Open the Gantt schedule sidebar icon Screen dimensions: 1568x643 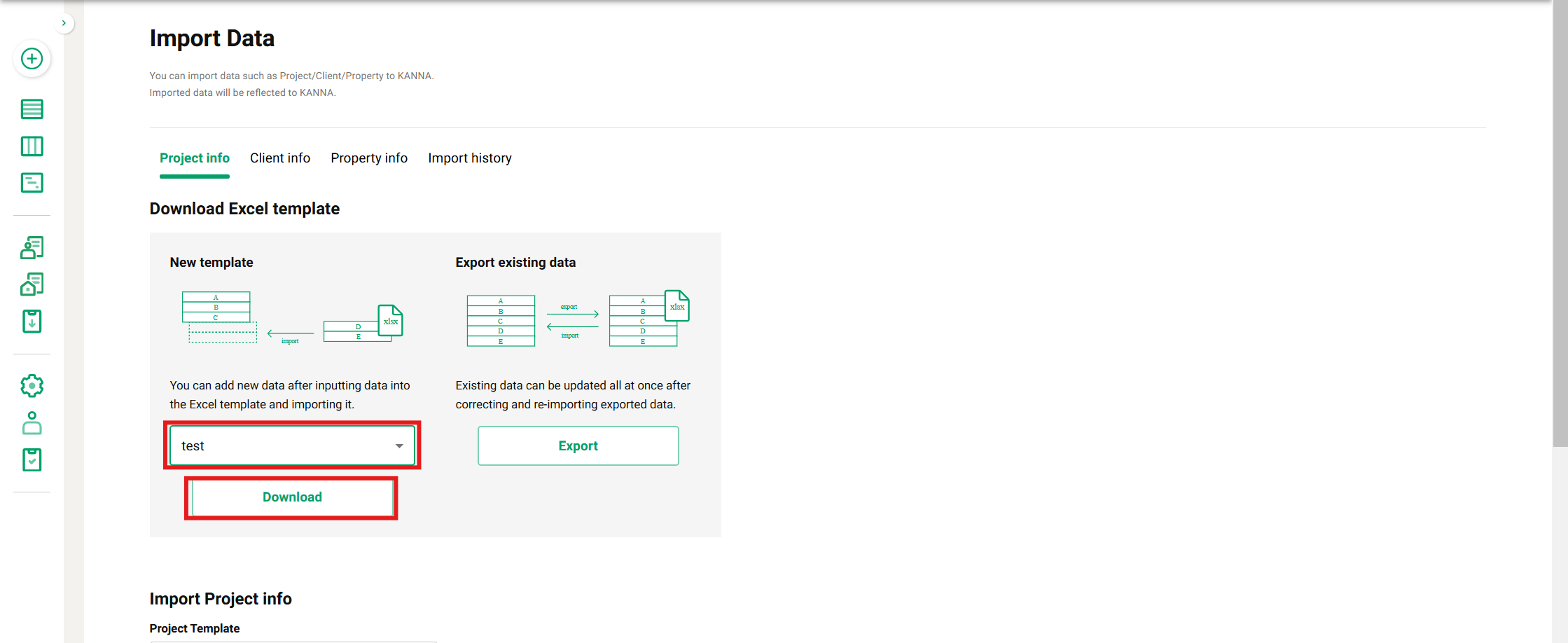32,183
